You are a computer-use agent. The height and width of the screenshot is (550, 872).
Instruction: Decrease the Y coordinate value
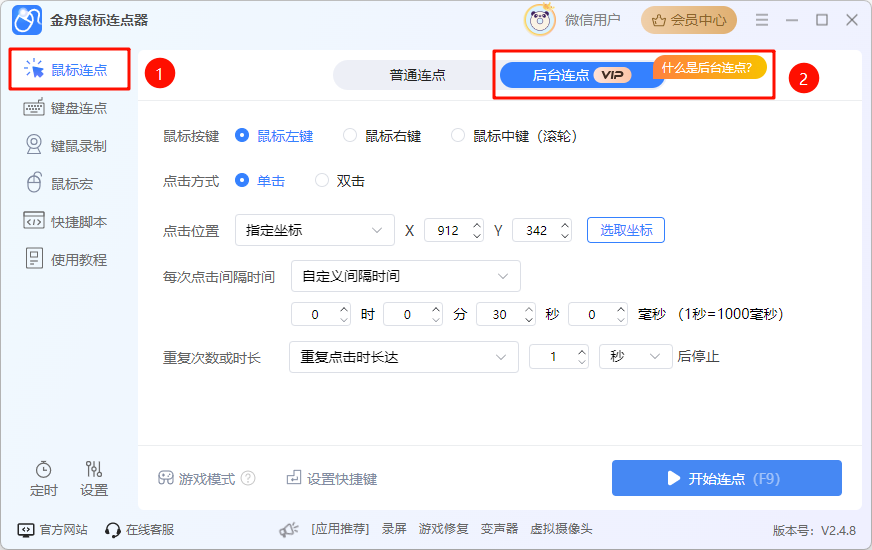[565, 236]
